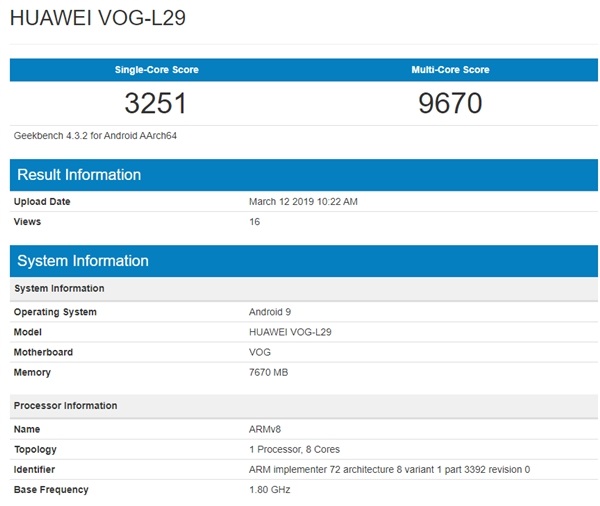Select the Single-Core Score header

coord(156,70)
